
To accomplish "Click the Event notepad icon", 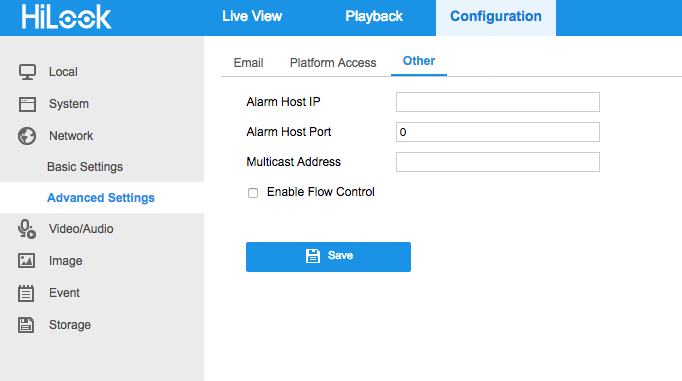I will click(26, 293).
